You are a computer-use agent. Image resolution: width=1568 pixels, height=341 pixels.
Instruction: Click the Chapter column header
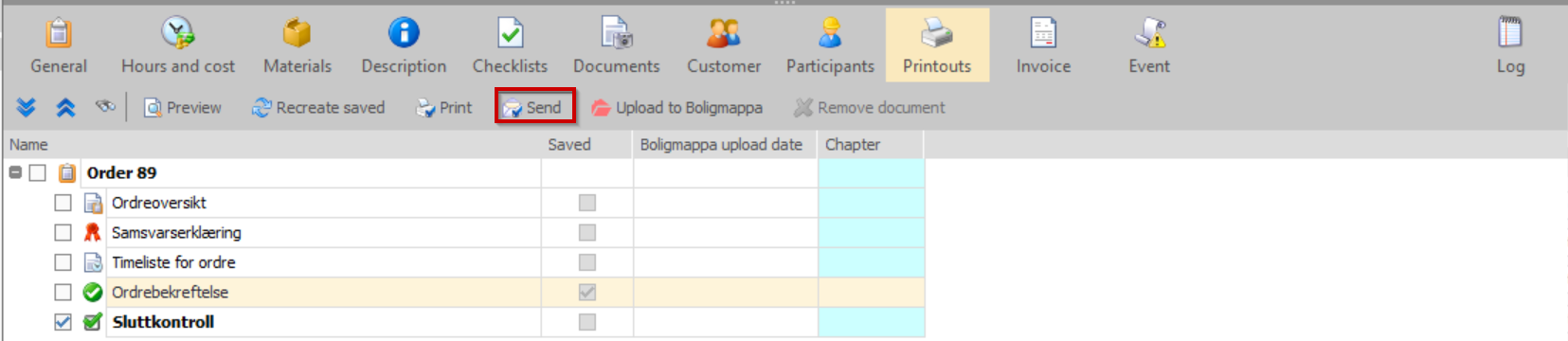(x=871, y=144)
